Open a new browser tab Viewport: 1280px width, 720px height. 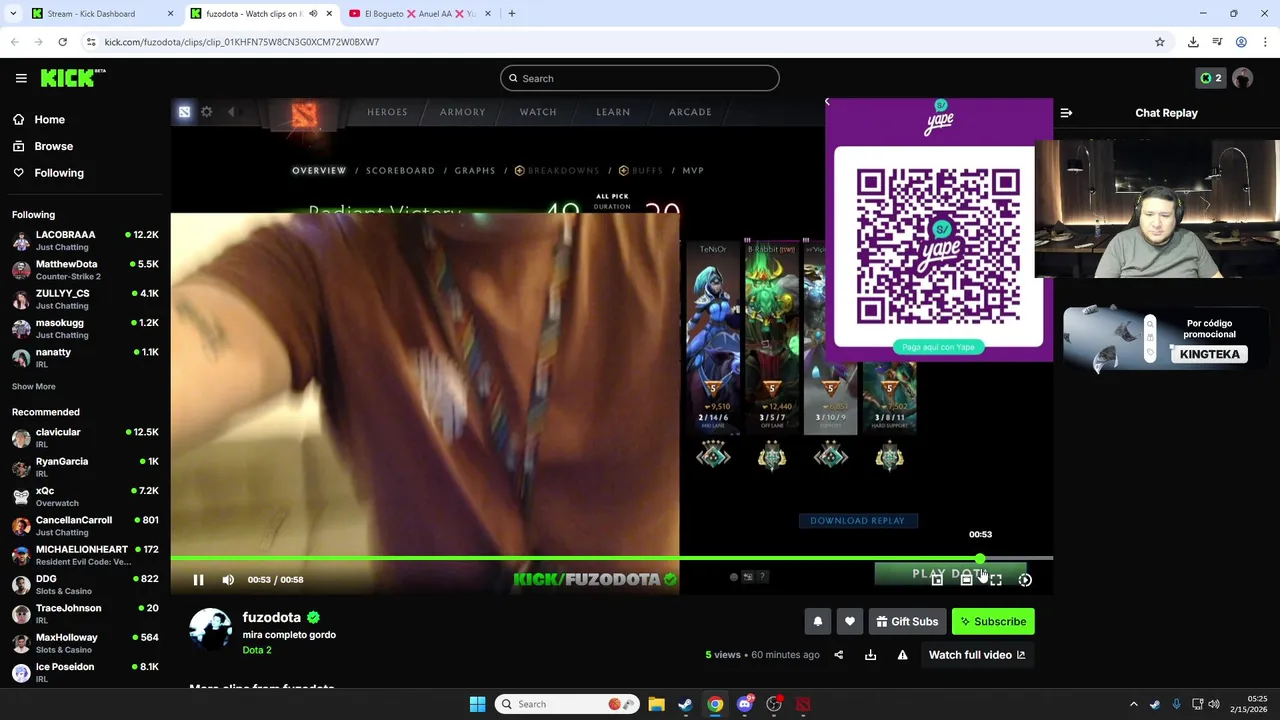click(x=512, y=14)
